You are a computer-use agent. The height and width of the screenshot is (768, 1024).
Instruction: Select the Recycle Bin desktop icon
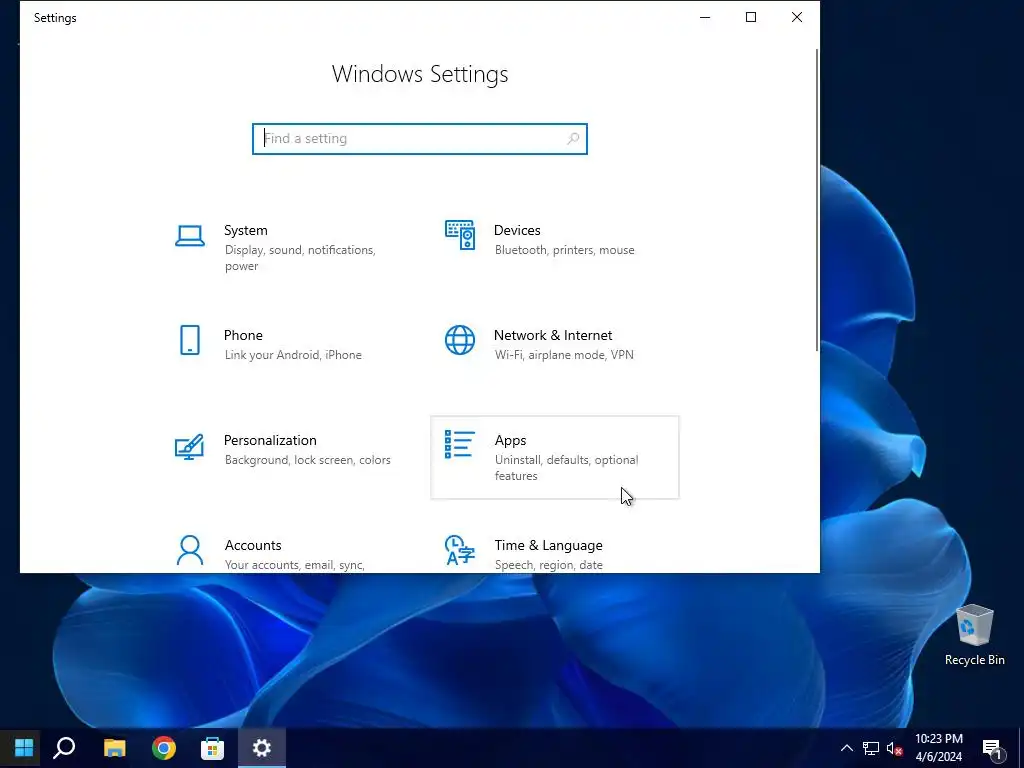pos(974,635)
